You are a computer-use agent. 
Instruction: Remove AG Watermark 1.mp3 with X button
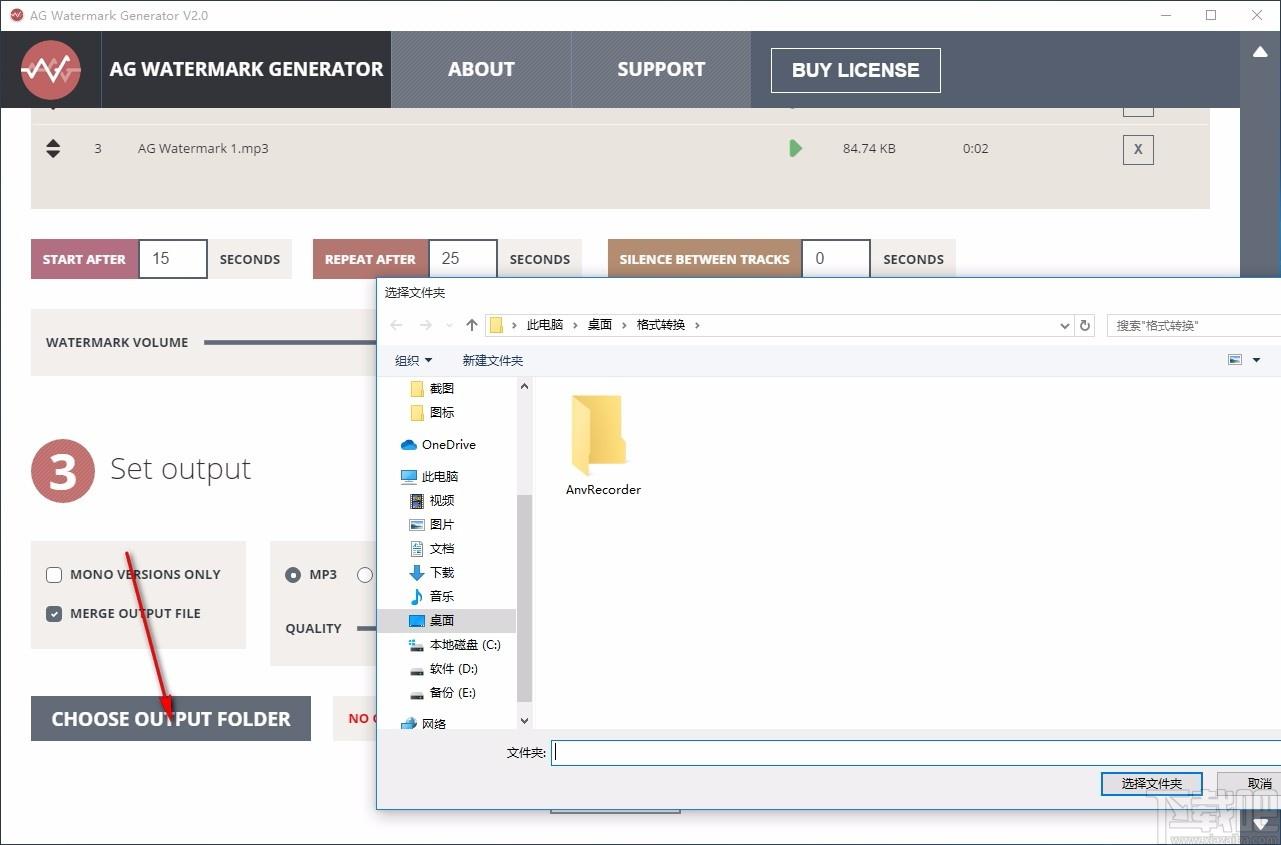[1138, 150]
